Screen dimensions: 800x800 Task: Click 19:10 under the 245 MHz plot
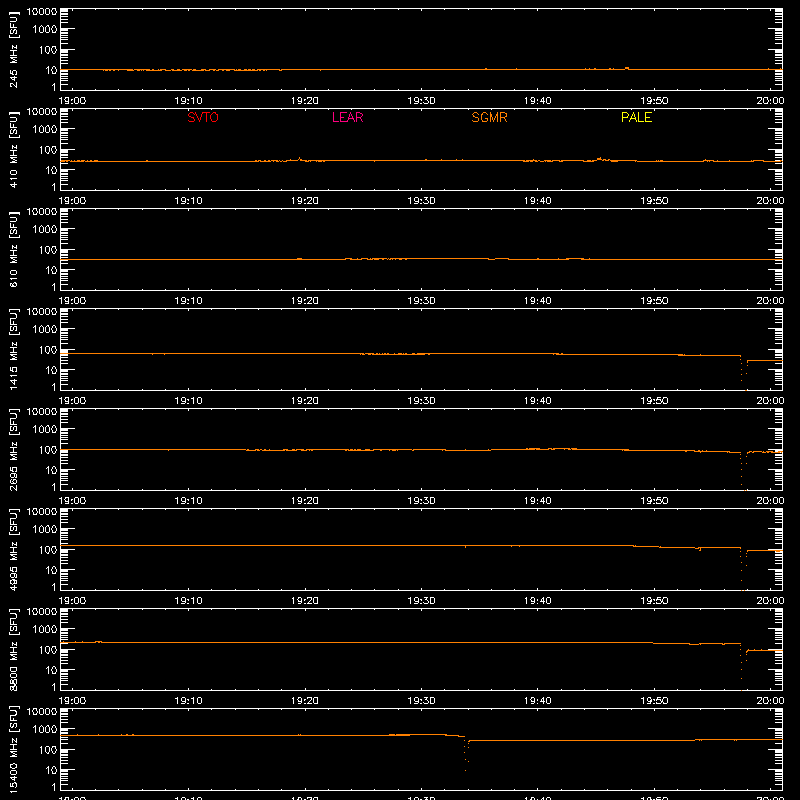click(188, 101)
